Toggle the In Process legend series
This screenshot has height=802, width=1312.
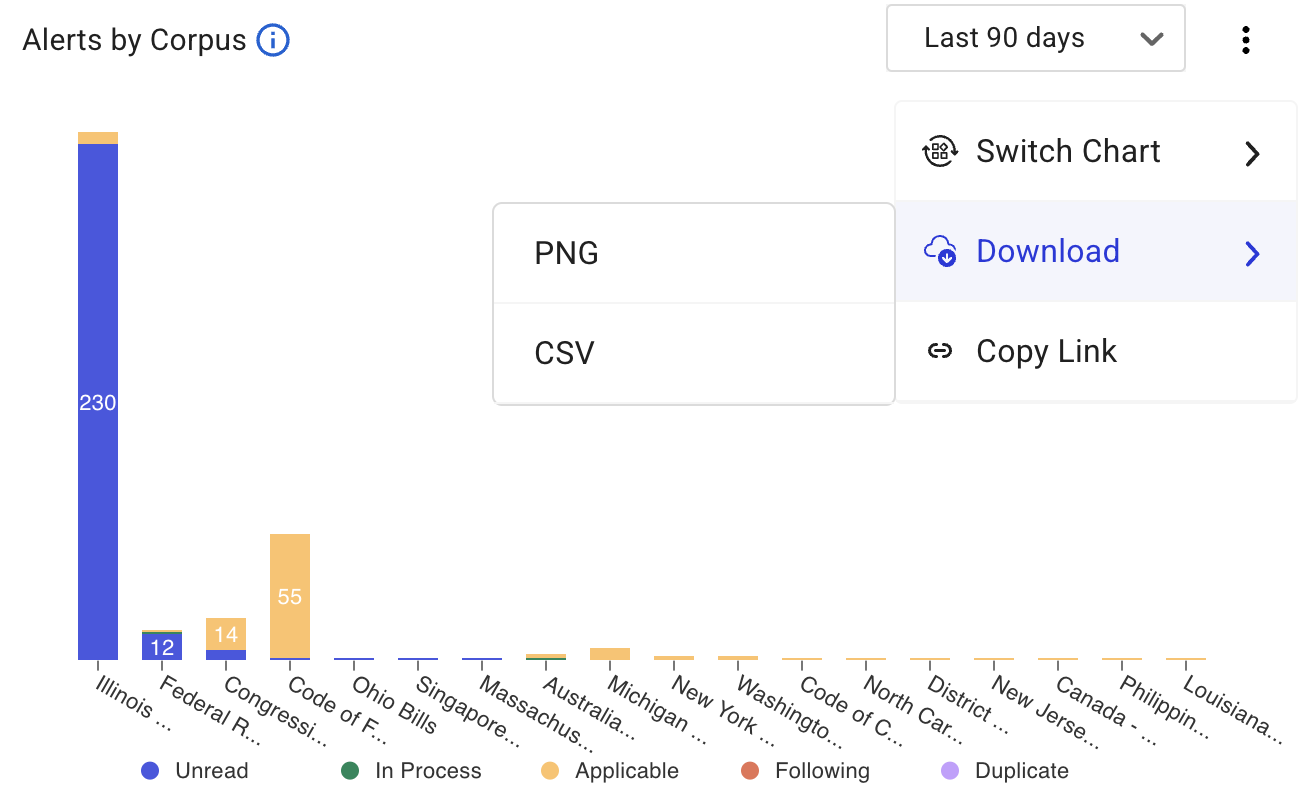coord(411,771)
